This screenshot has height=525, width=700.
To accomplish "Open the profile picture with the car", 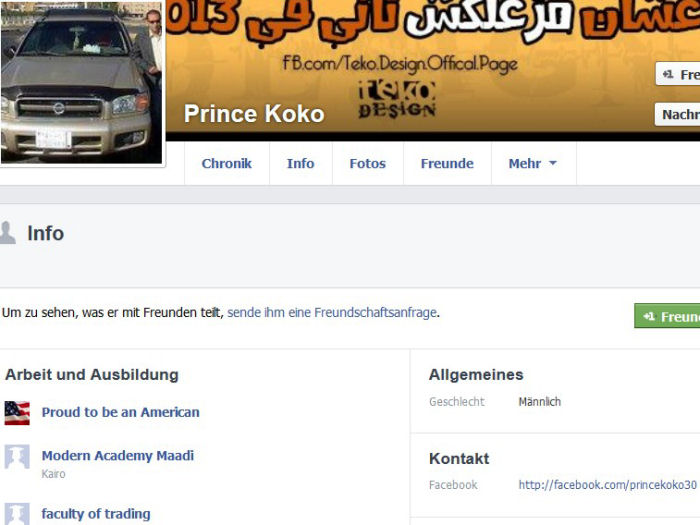I will pyautogui.click(x=82, y=83).
